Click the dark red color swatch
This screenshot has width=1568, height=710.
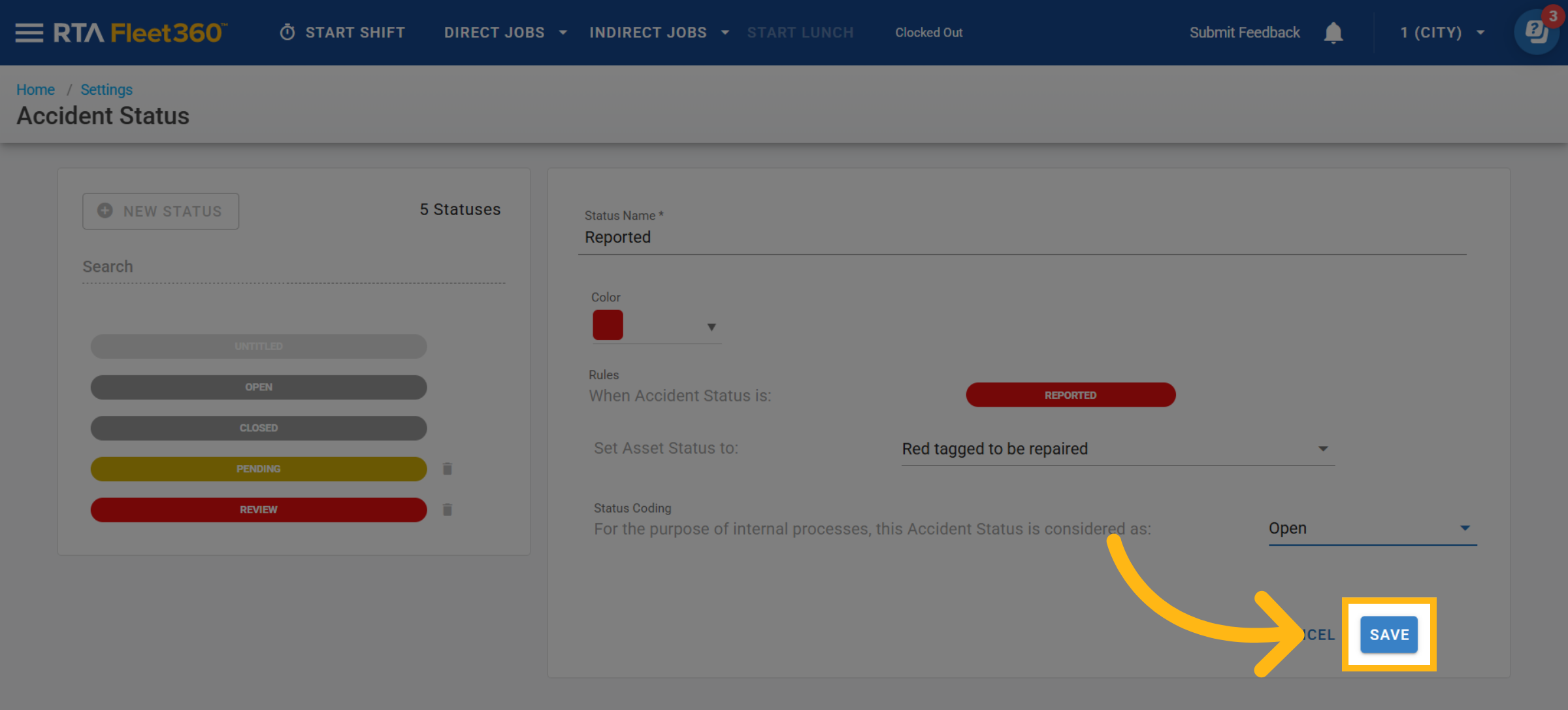pos(608,325)
